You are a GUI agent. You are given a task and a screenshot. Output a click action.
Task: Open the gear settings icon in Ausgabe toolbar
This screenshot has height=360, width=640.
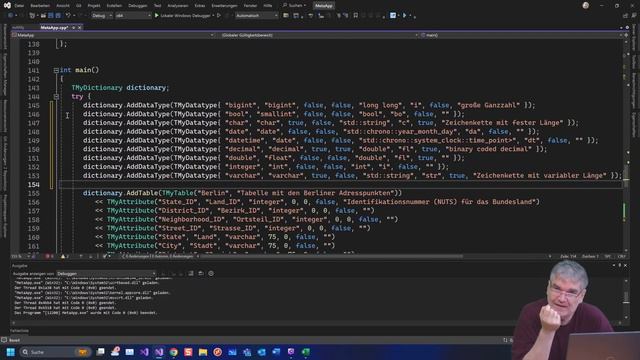tap(211, 273)
